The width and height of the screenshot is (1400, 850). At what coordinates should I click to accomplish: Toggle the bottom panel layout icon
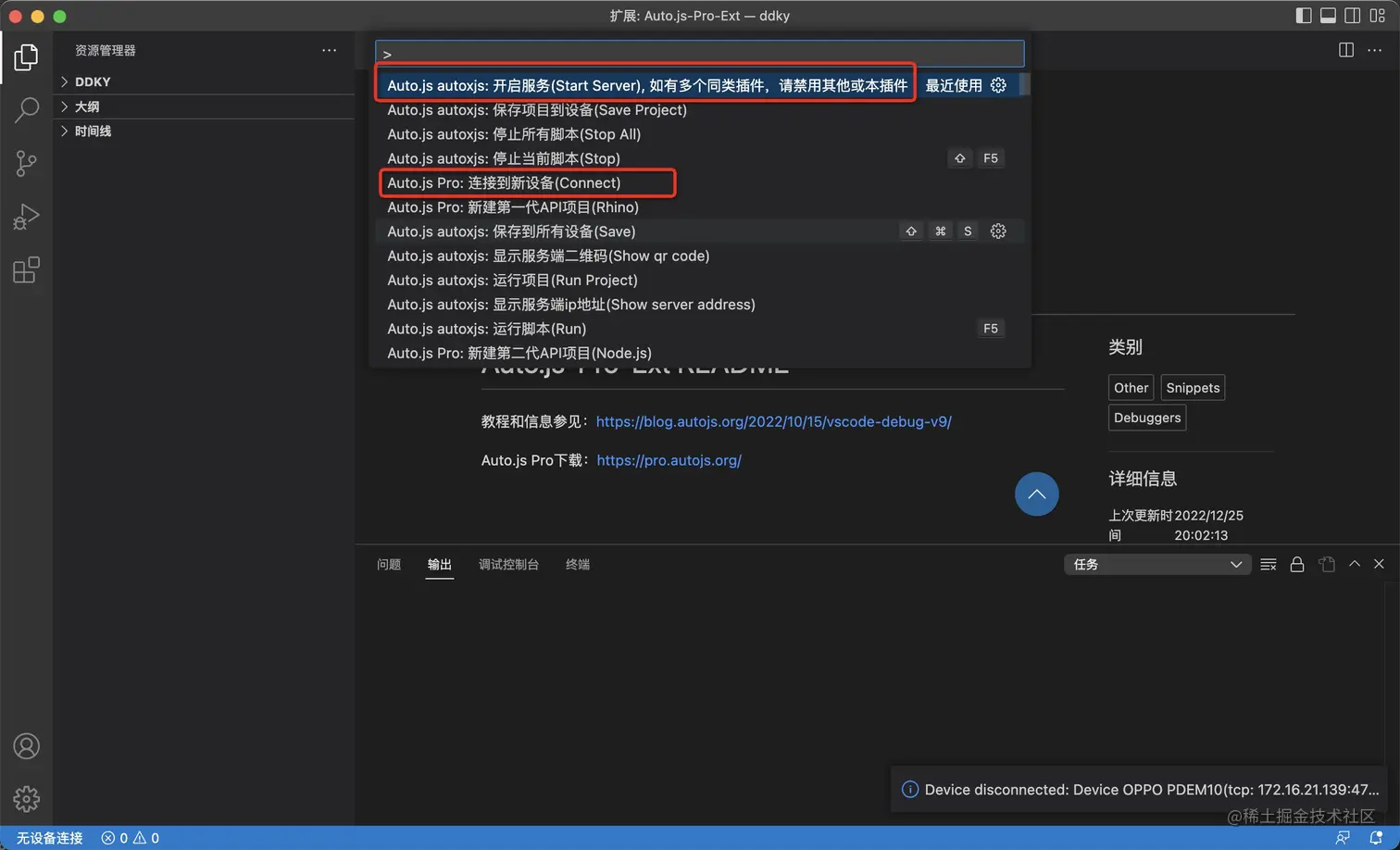pyautogui.click(x=1328, y=16)
